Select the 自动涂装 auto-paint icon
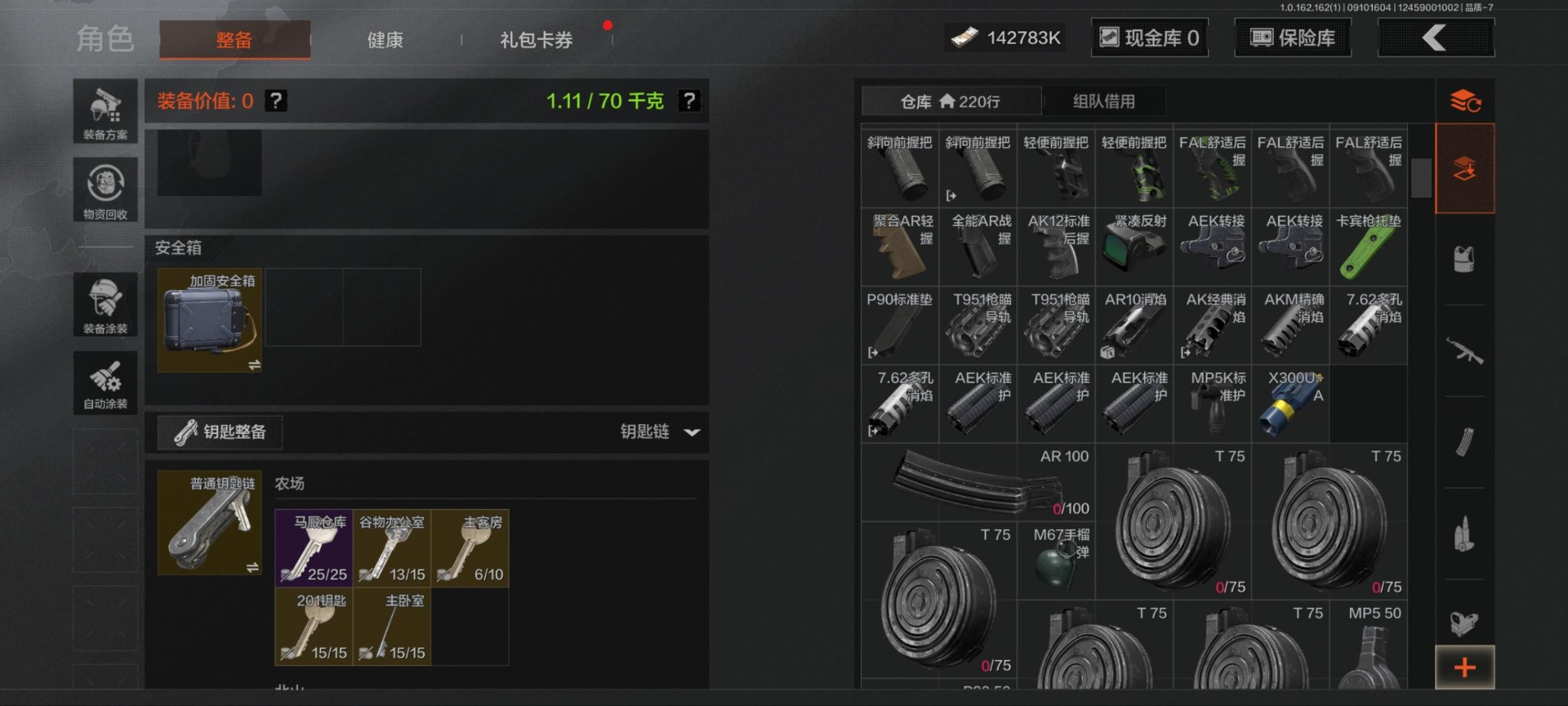This screenshot has width=1568, height=706. (x=105, y=382)
